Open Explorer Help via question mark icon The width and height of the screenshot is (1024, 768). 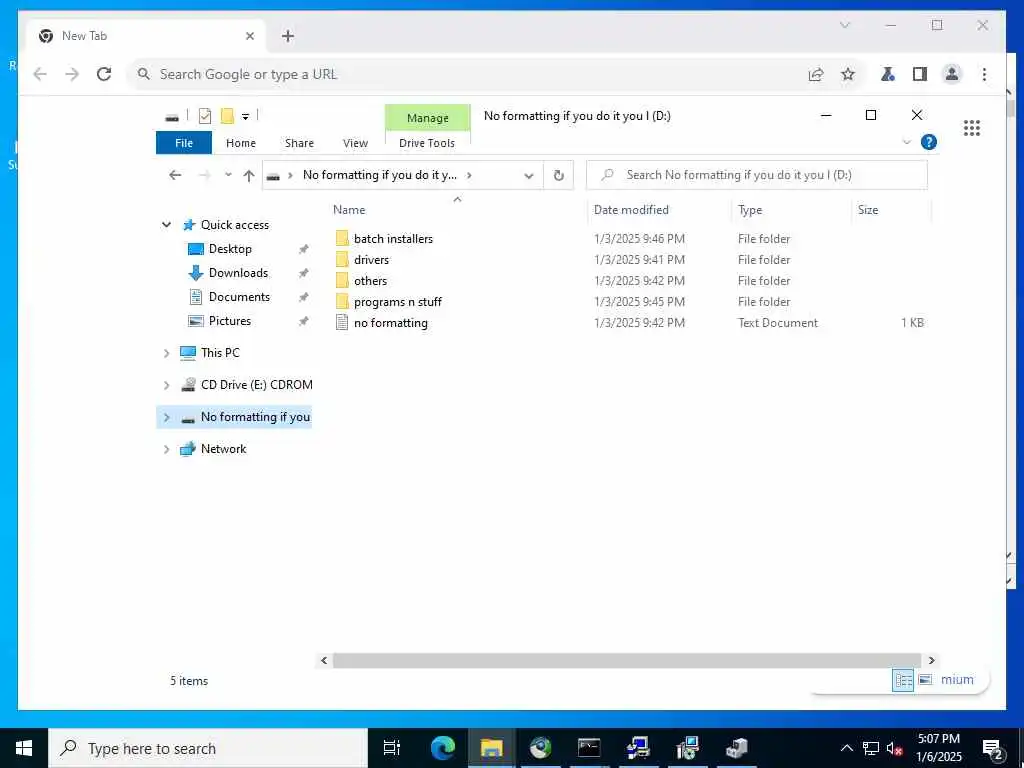[929, 142]
